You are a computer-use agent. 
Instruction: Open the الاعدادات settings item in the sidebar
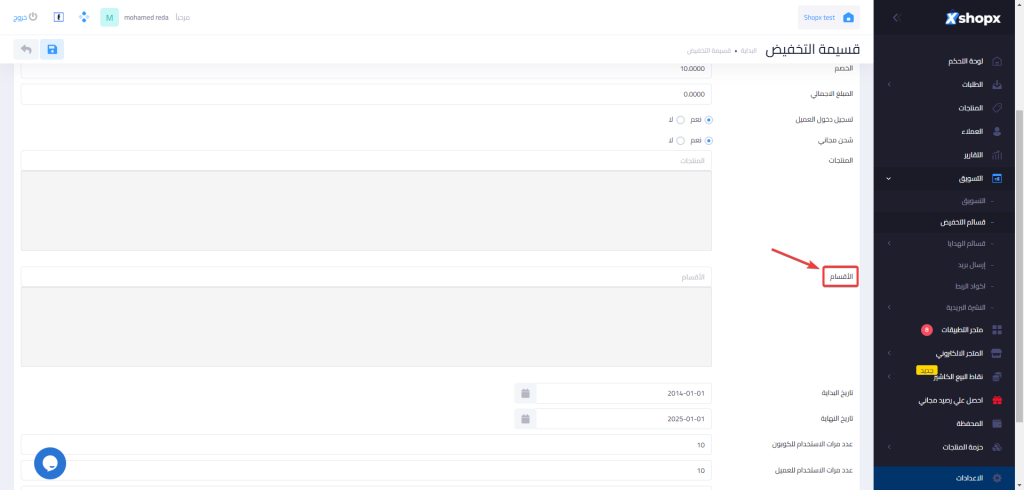click(x=966, y=478)
